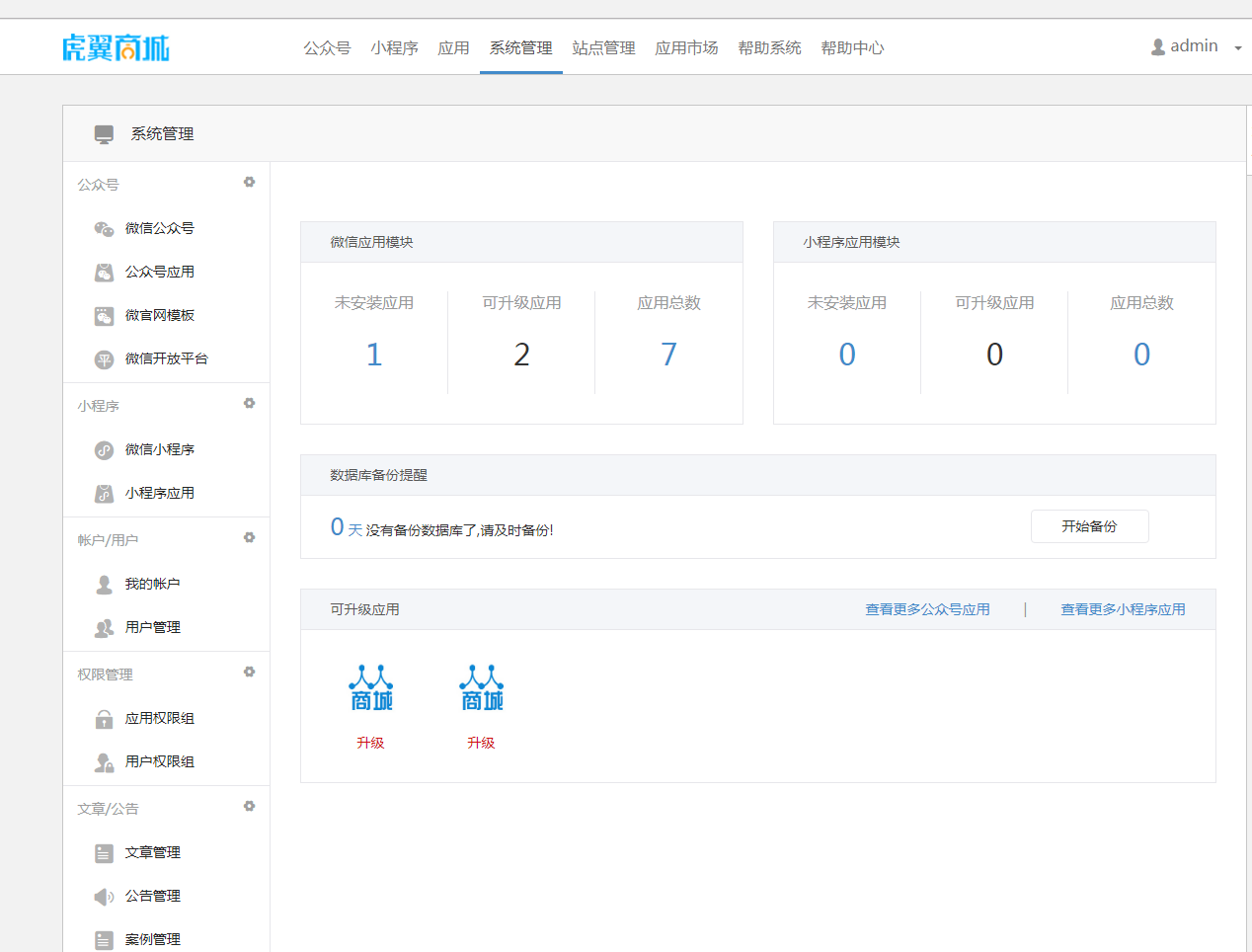Image resolution: width=1252 pixels, height=952 pixels.
Task: Click the 公告管理 speaker icon
Action: tap(104, 897)
